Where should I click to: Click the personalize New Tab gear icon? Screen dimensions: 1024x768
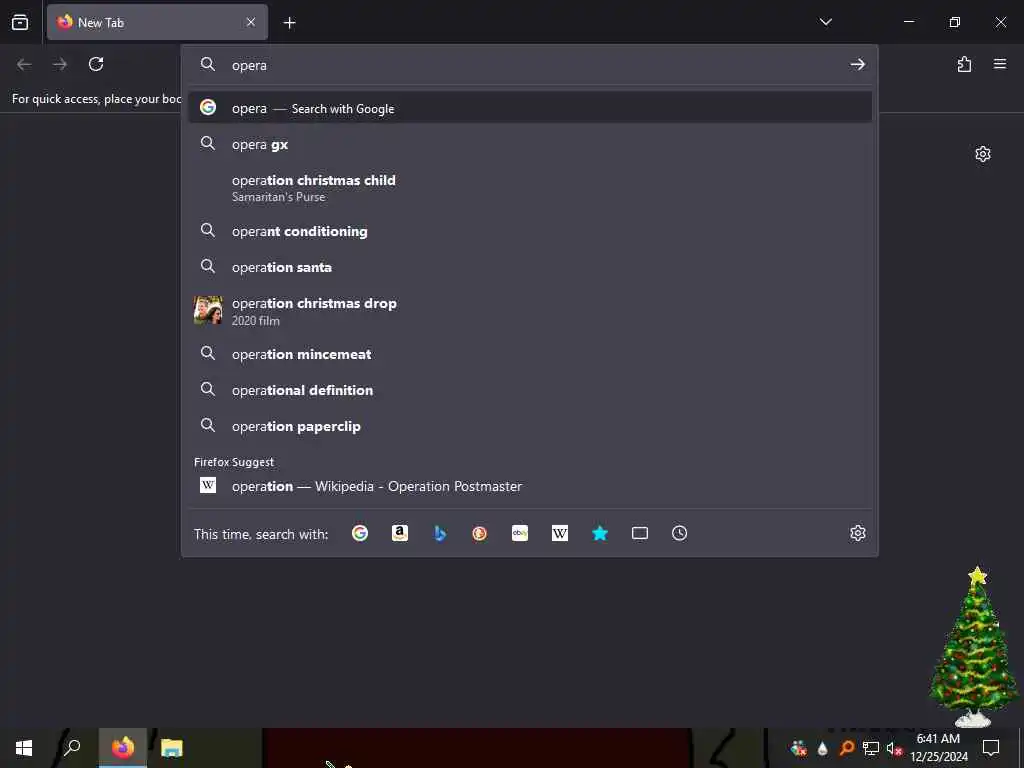pos(983,154)
